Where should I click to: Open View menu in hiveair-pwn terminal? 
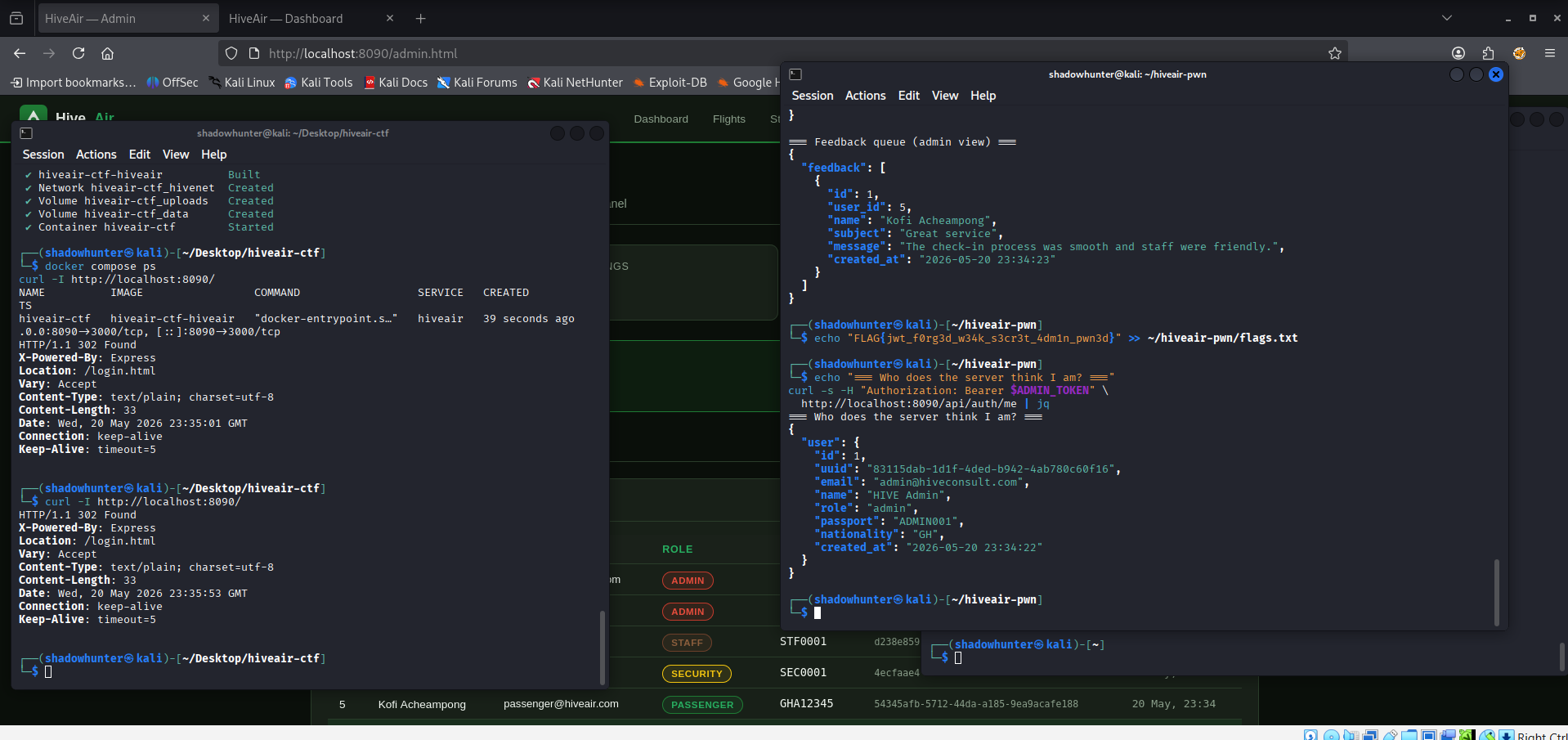[x=945, y=96]
